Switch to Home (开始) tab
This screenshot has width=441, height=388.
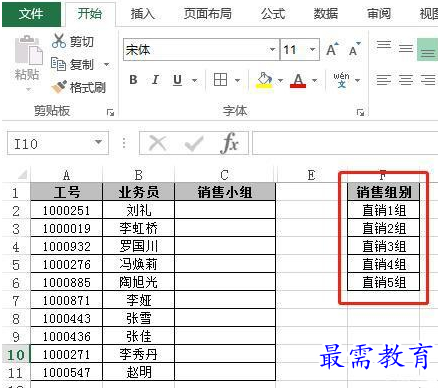click(90, 14)
